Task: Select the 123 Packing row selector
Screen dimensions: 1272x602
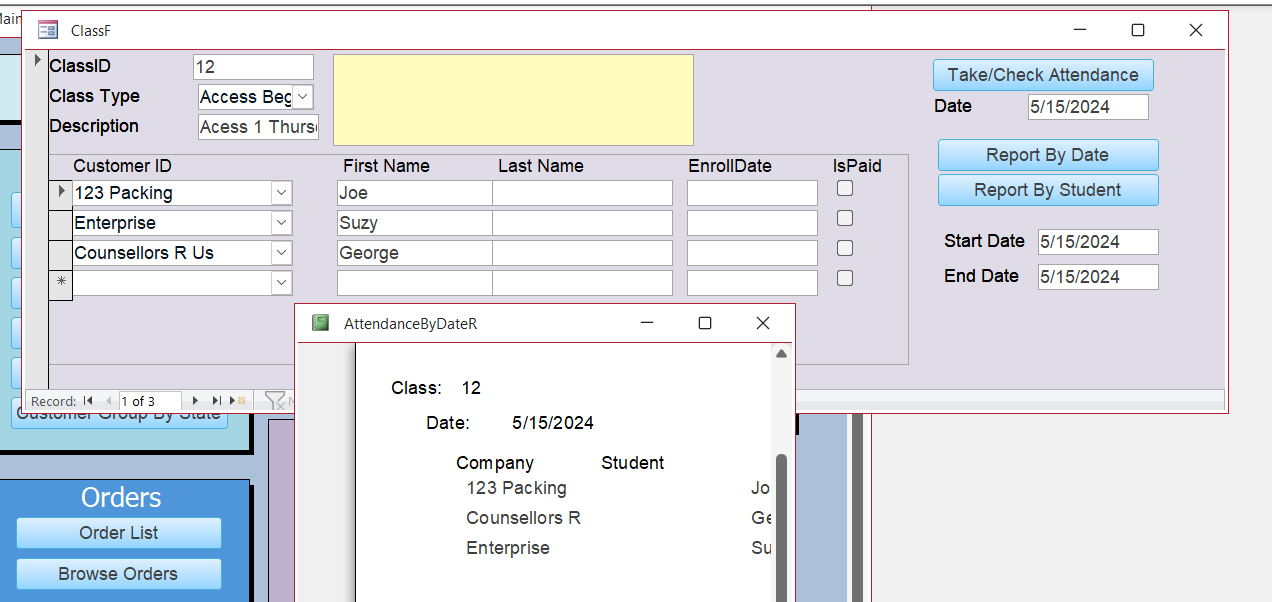Action: 61,192
